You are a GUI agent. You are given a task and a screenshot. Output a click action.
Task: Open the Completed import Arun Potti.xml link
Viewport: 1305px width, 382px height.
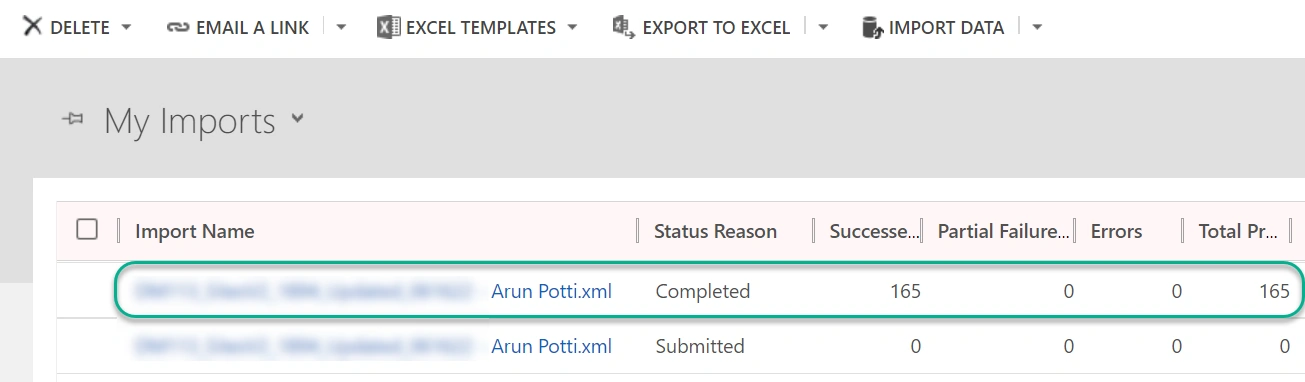coord(551,291)
